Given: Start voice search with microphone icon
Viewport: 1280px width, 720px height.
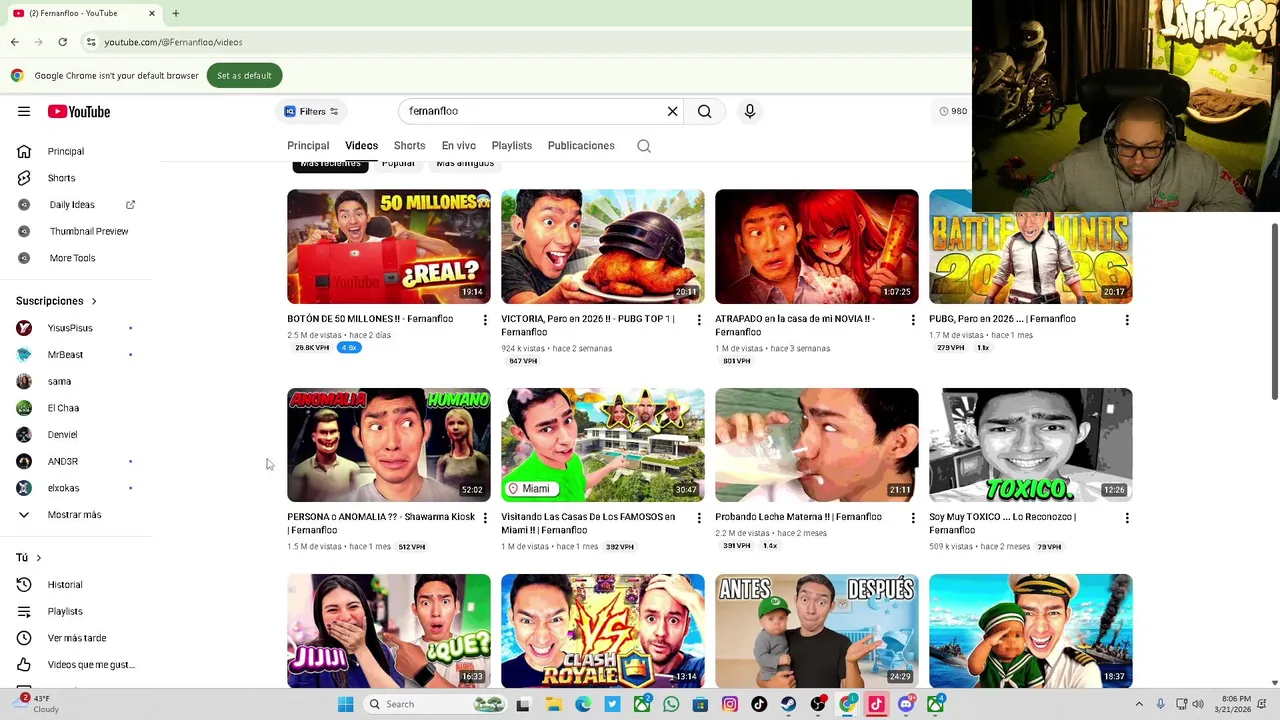Looking at the screenshot, I should point(750,111).
